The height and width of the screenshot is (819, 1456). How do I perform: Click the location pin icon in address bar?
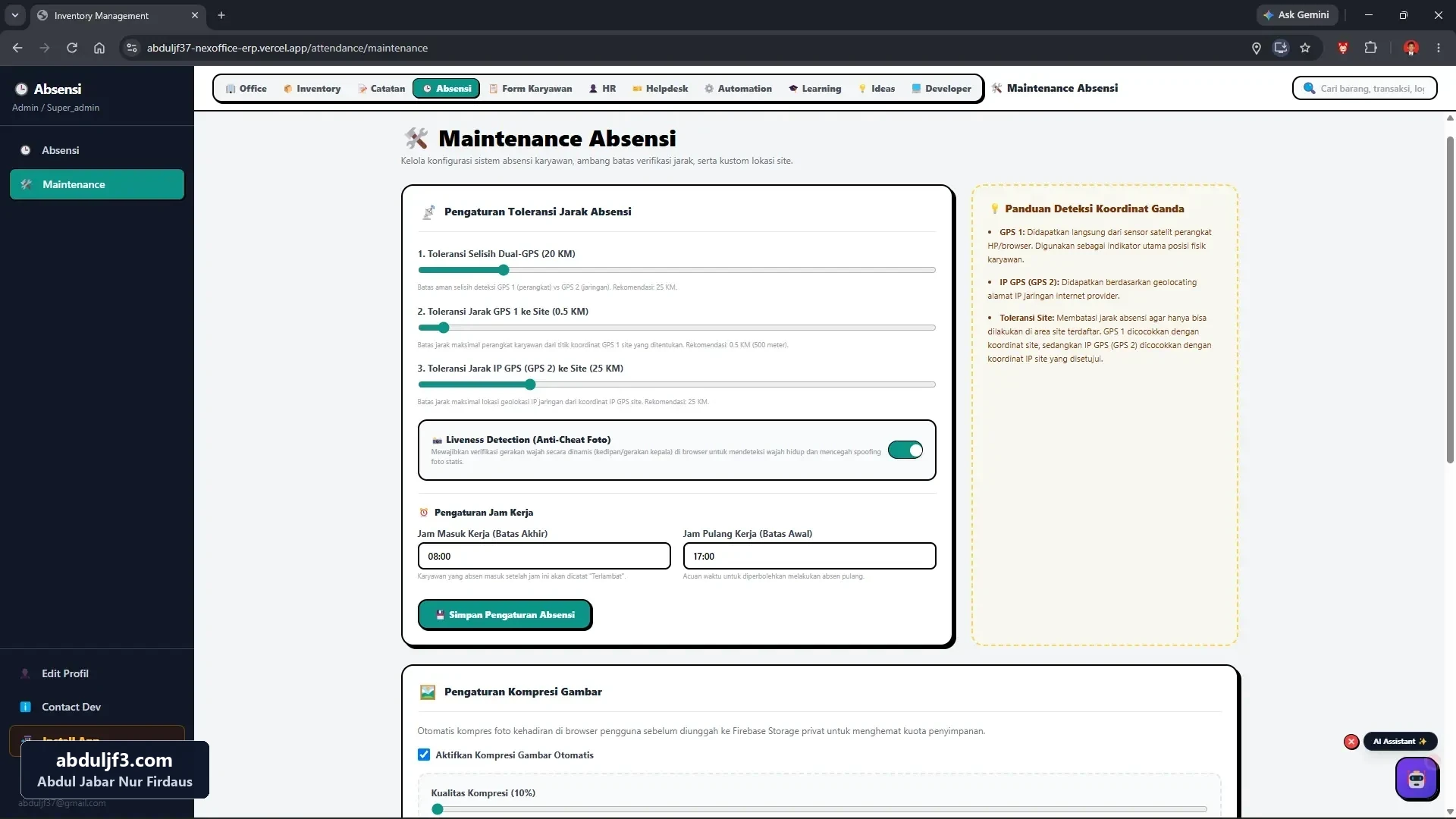click(1257, 48)
